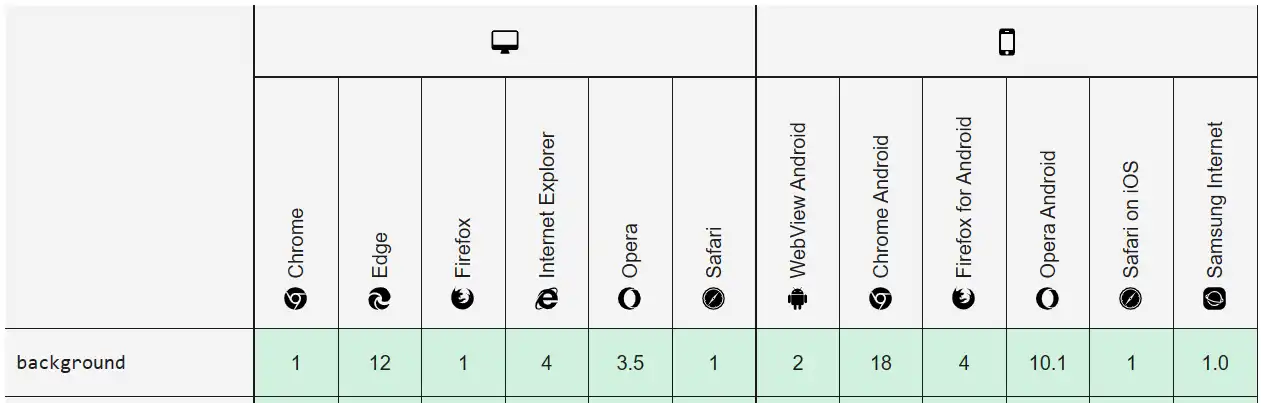Screen dimensions: 1261x403
Task: Click the Safari on iOS icon
Action: 1131,298
